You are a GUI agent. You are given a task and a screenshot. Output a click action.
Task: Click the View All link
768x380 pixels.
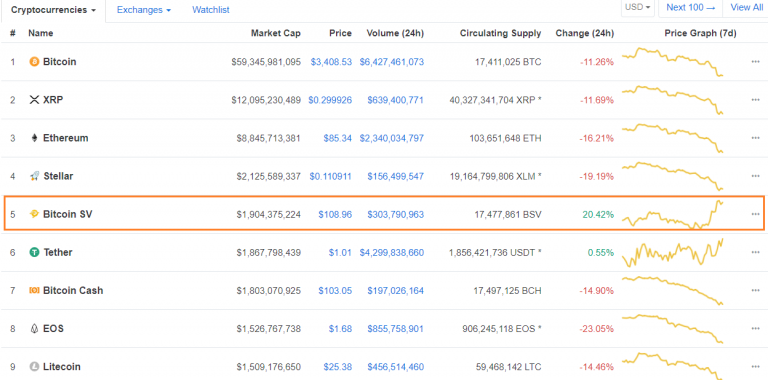pos(746,7)
